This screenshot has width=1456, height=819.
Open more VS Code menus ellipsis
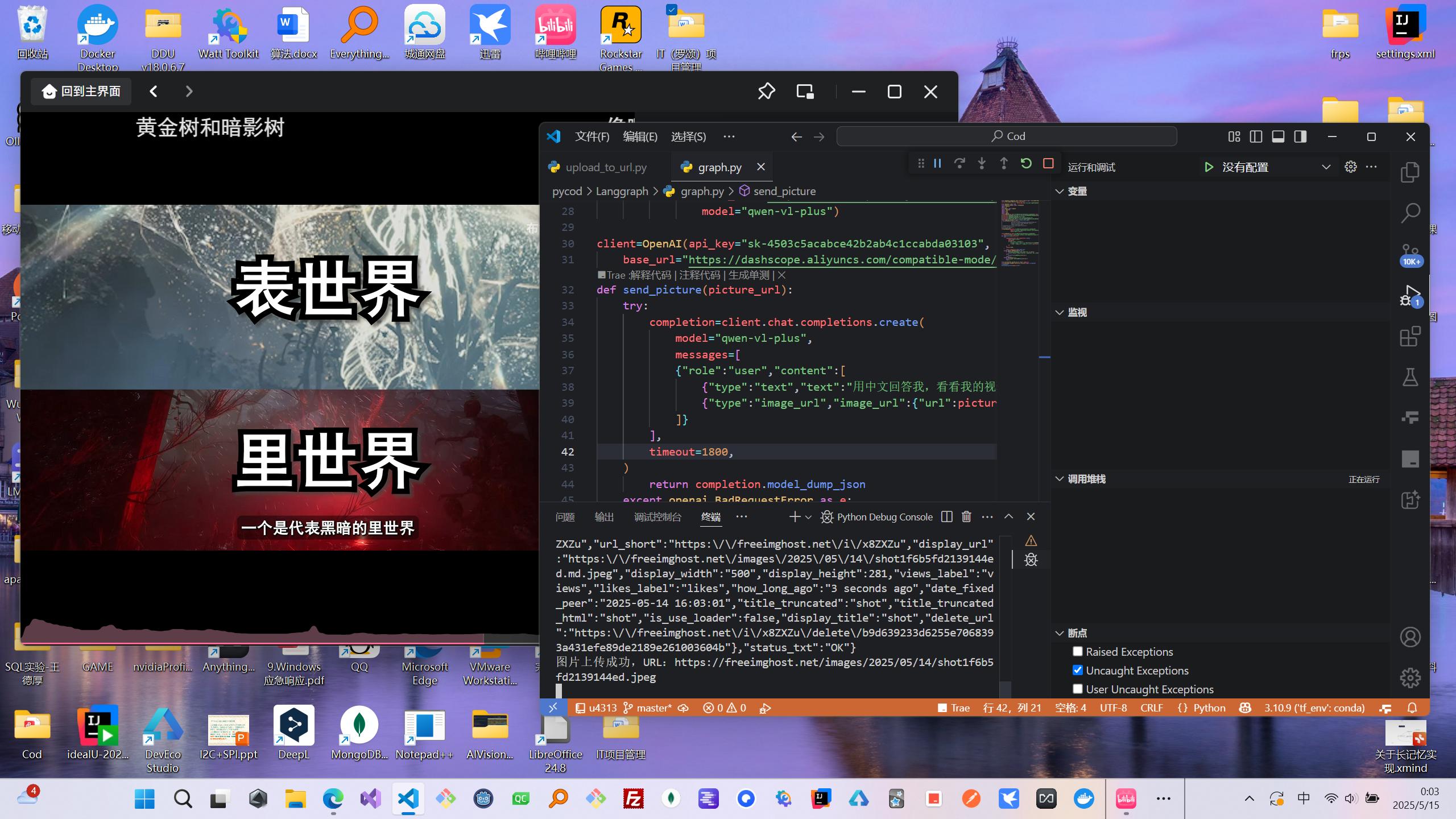[729, 136]
